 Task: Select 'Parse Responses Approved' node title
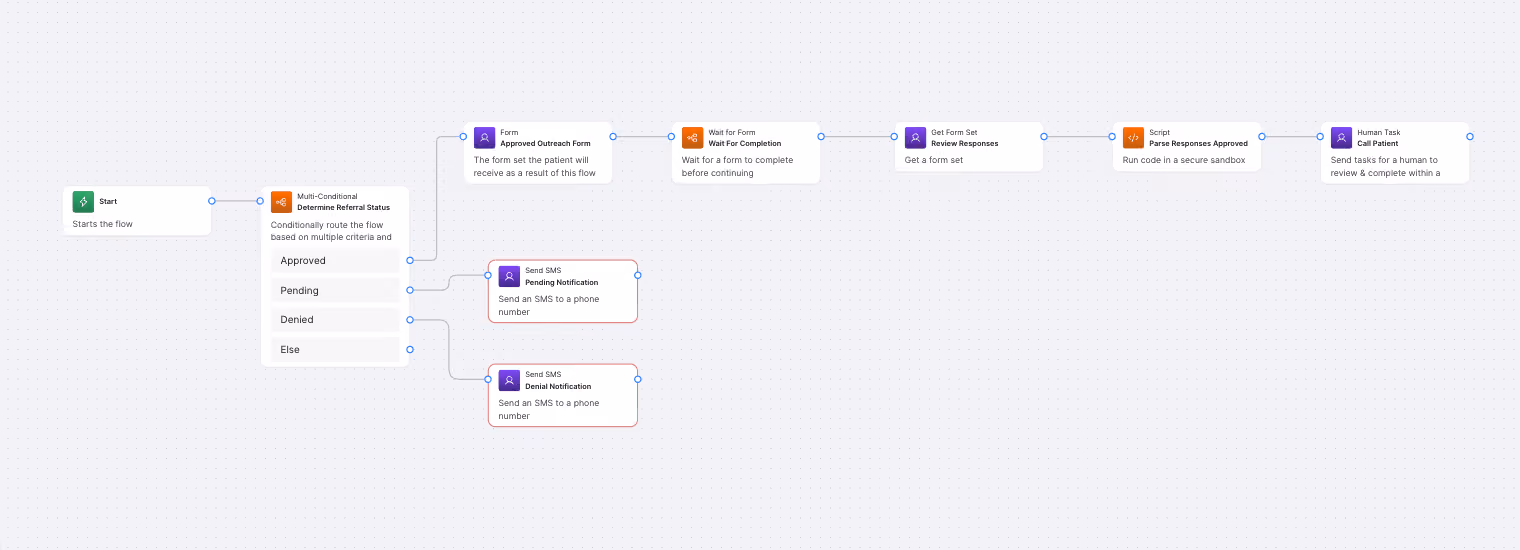(x=1198, y=144)
